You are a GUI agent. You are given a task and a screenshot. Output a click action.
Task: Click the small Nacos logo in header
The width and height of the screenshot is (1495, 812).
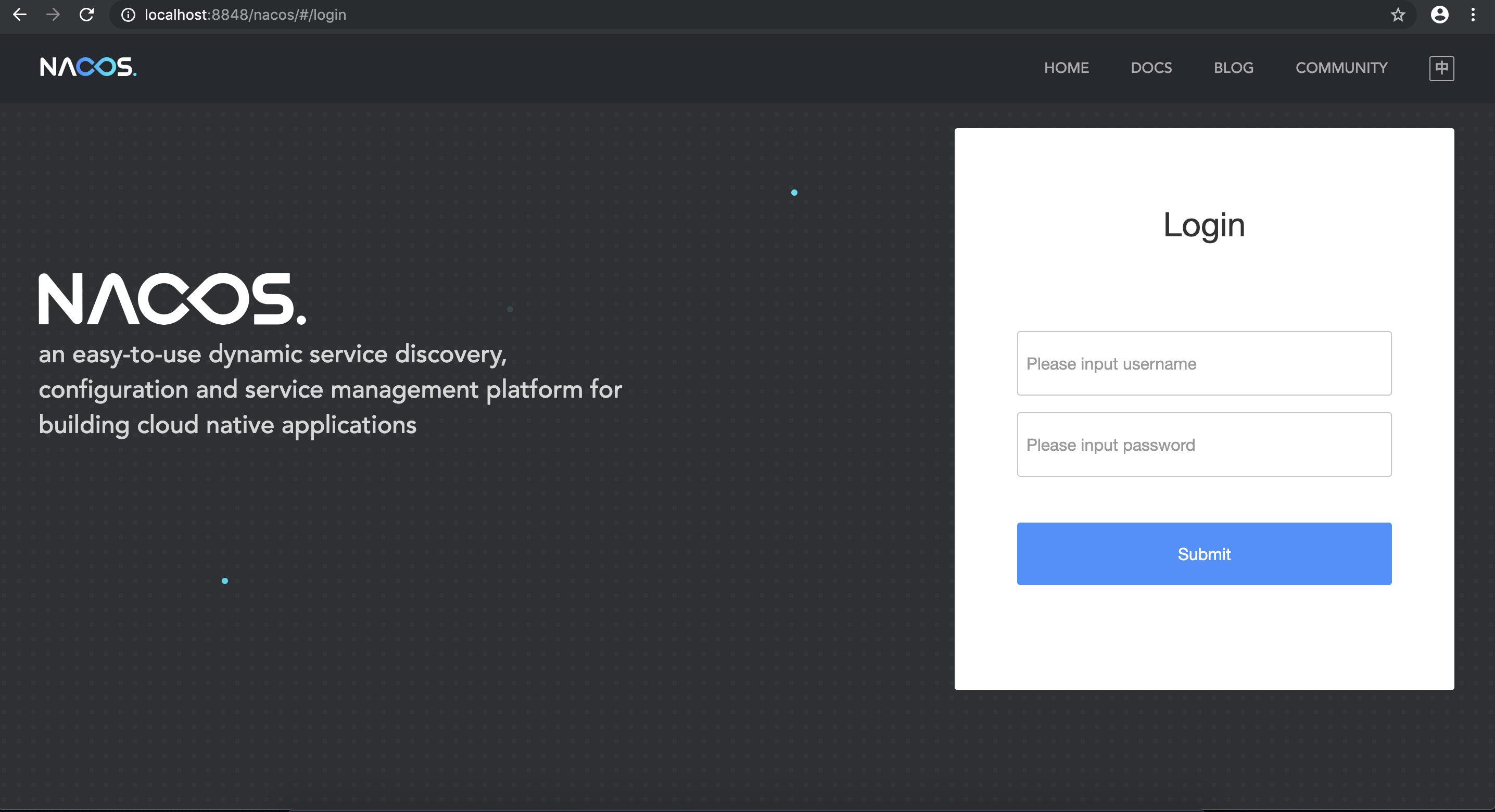pyautogui.click(x=87, y=67)
